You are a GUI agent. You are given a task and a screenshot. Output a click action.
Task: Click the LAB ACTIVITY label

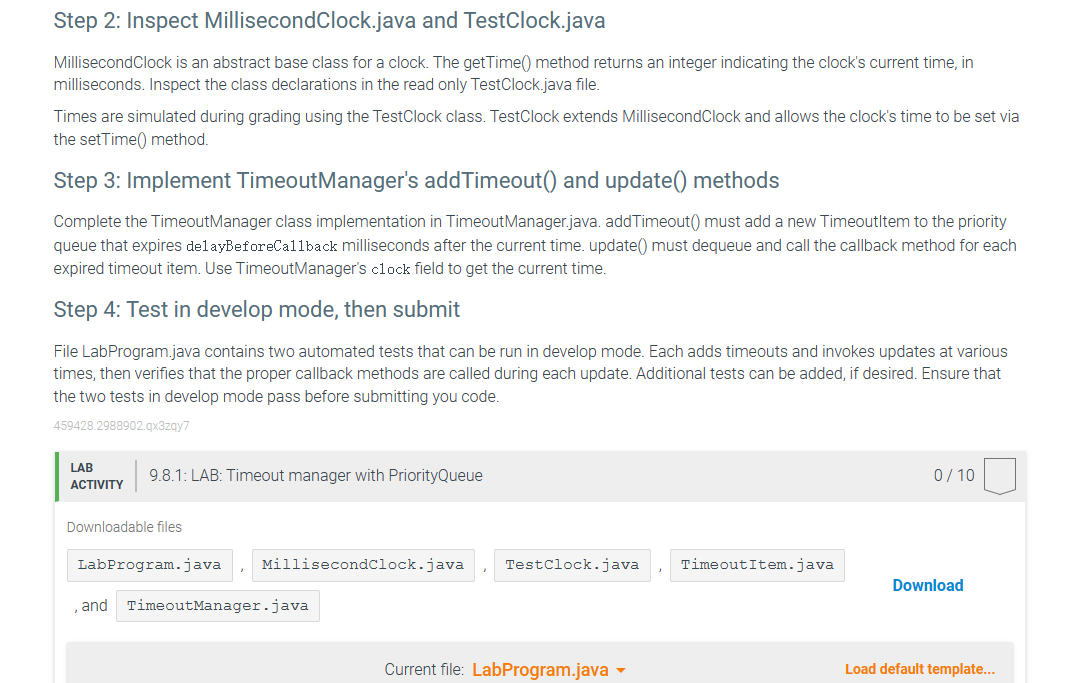96,476
